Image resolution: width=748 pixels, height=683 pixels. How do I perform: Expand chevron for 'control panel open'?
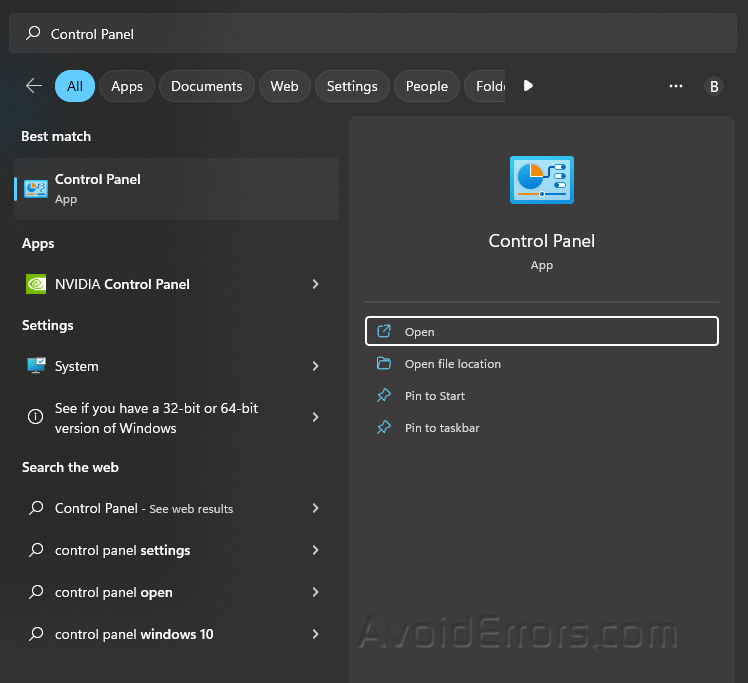315,592
